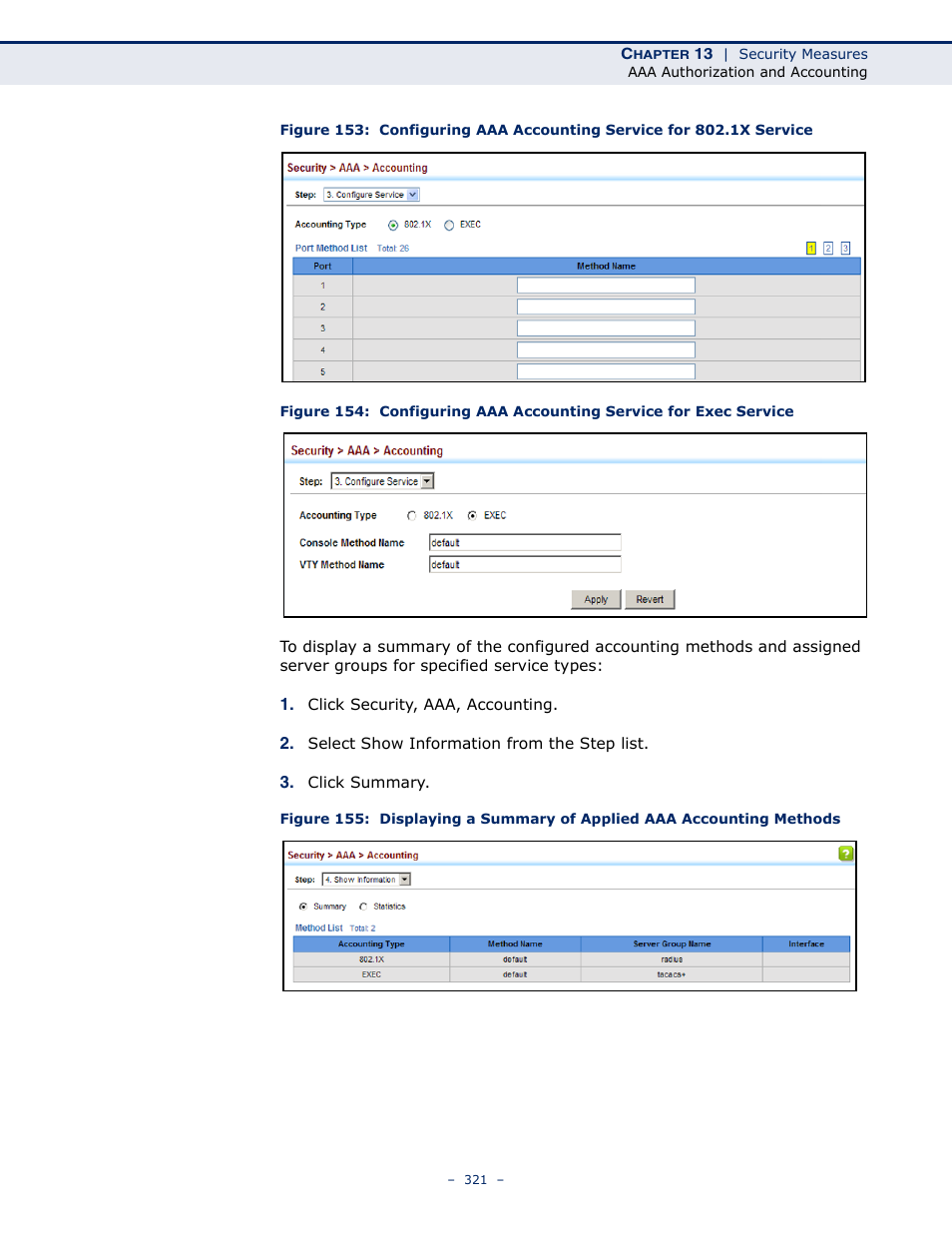952x1233 pixels.
Task: Open Show Information Step dropdown
Action: point(366,880)
